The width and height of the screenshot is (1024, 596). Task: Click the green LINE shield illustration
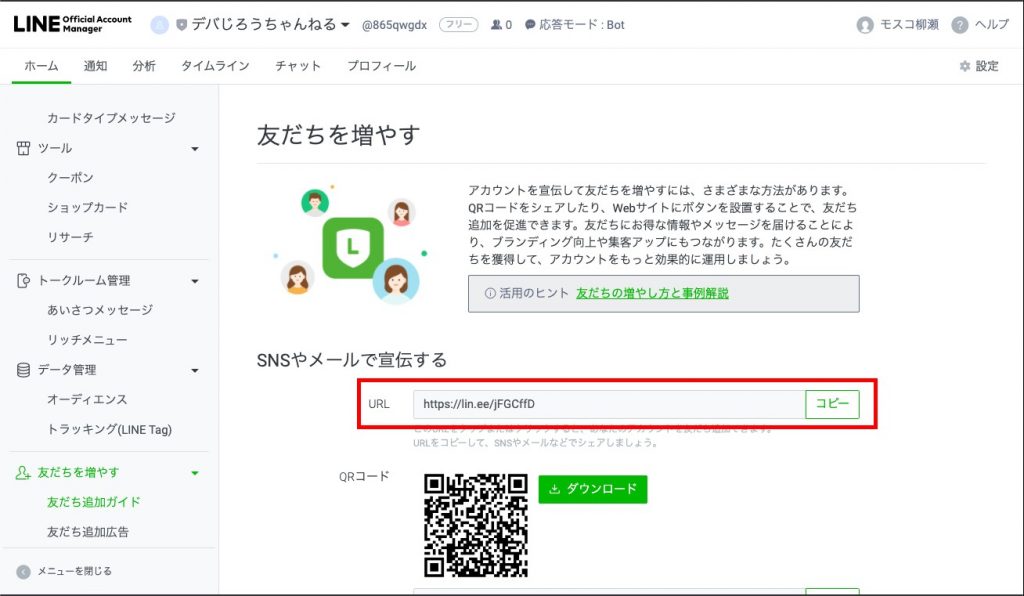353,247
